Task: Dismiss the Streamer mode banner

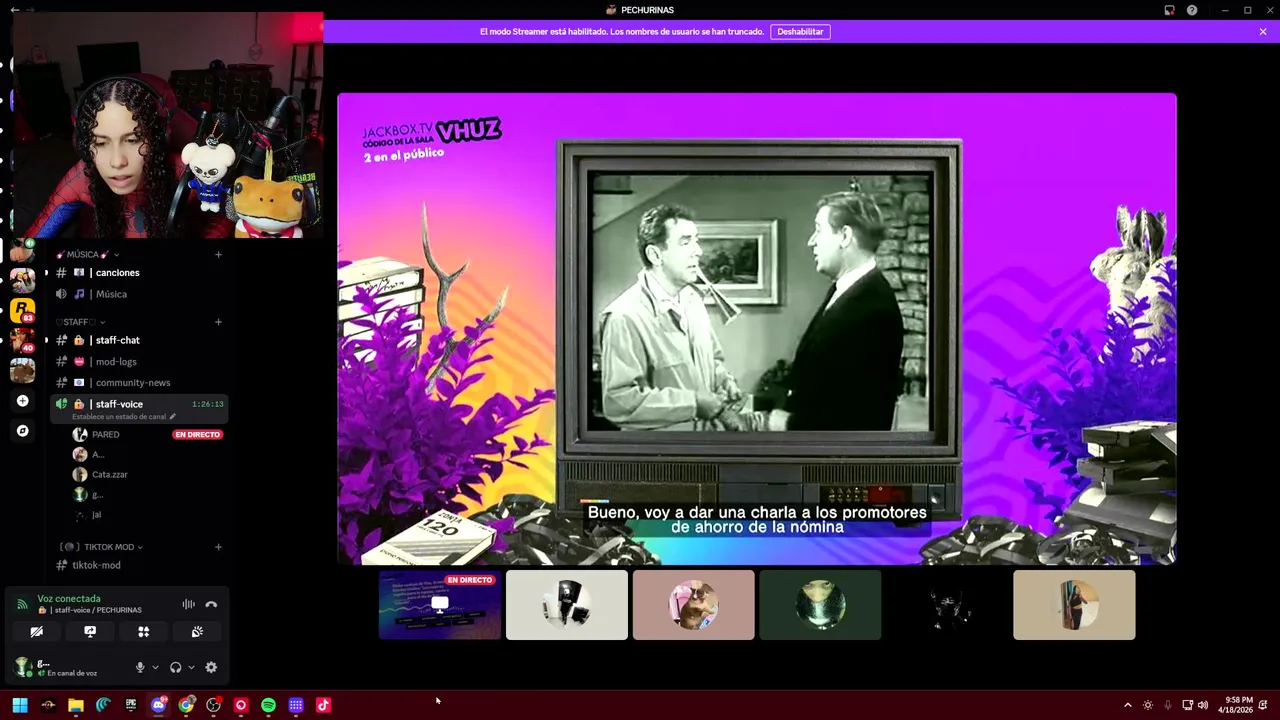Action: 1263,32
